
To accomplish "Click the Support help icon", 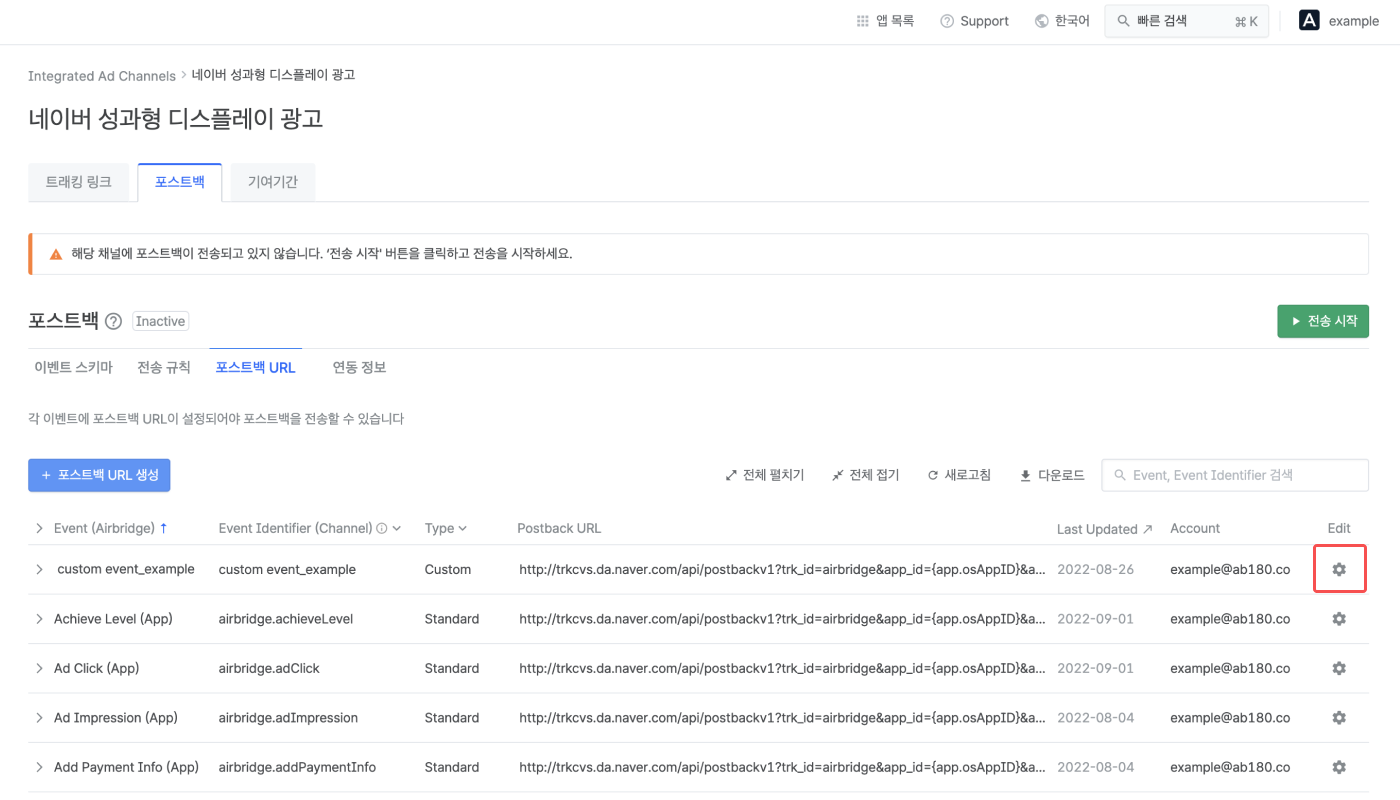I will coord(947,21).
